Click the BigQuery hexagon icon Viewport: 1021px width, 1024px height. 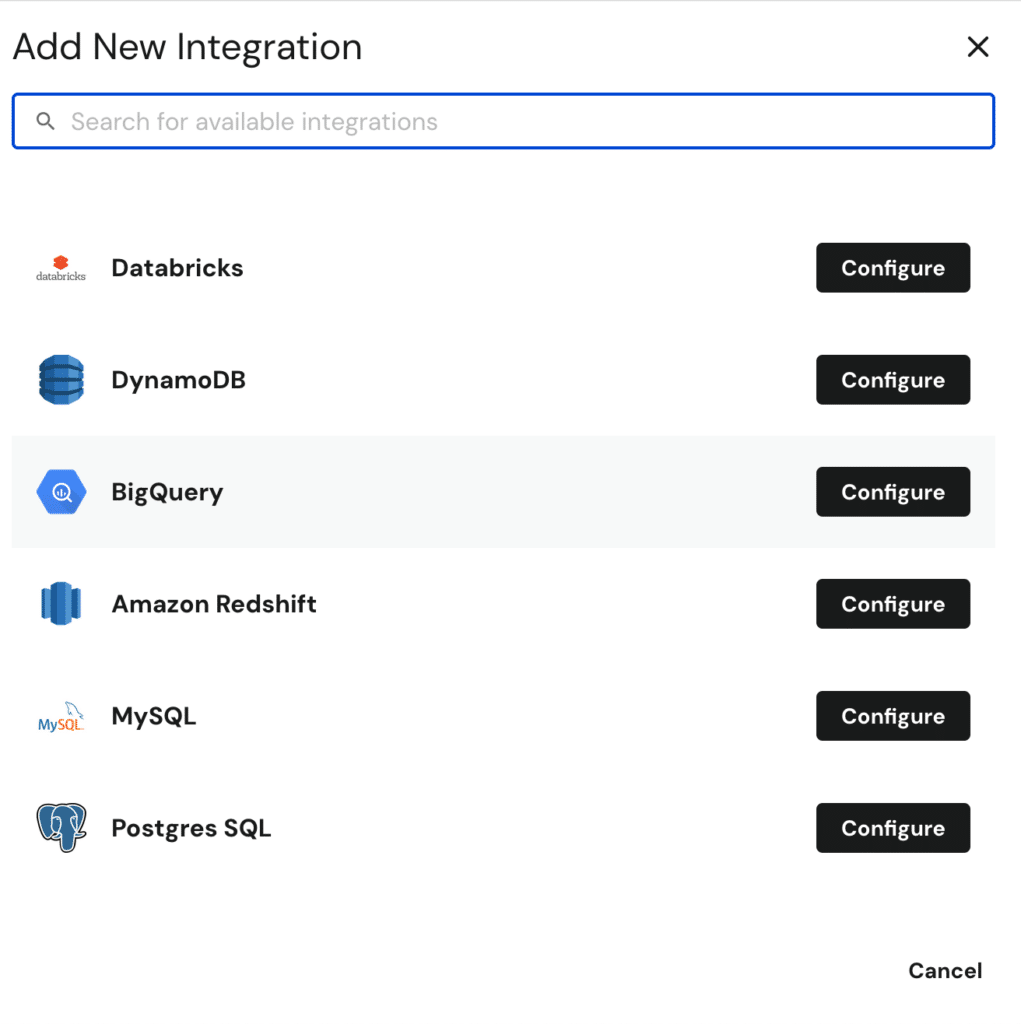pos(61,492)
